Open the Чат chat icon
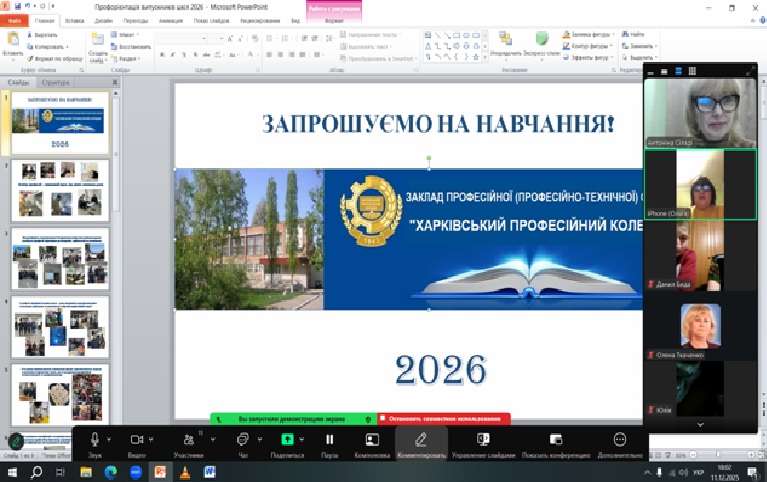 (x=242, y=440)
